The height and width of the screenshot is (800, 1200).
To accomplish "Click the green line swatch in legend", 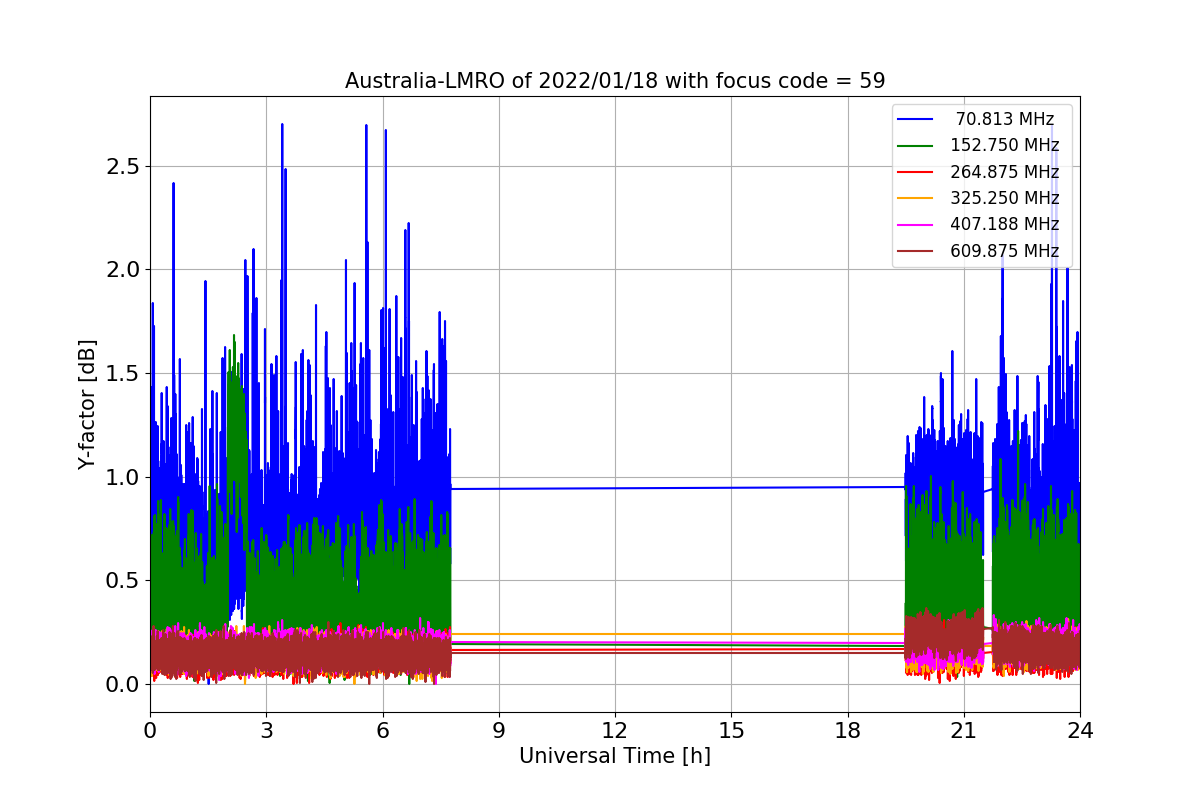I will point(916,146).
